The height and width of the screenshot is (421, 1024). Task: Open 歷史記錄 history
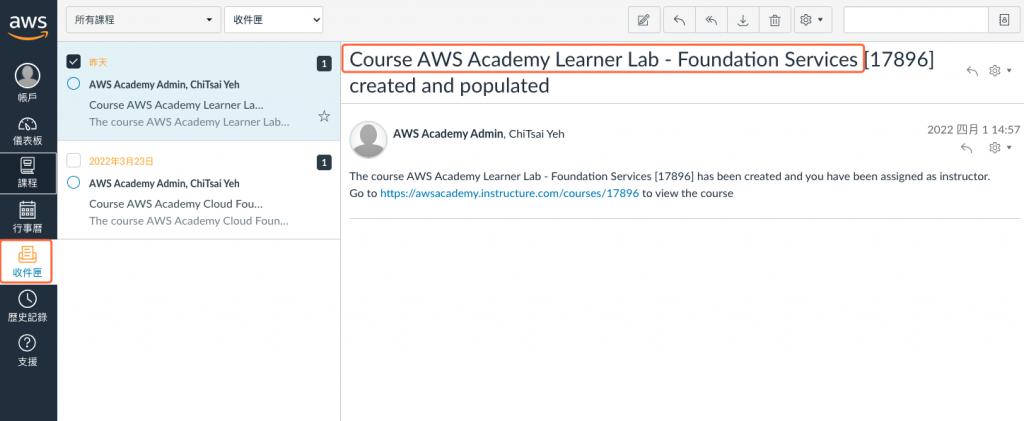click(x=27, y=306)
